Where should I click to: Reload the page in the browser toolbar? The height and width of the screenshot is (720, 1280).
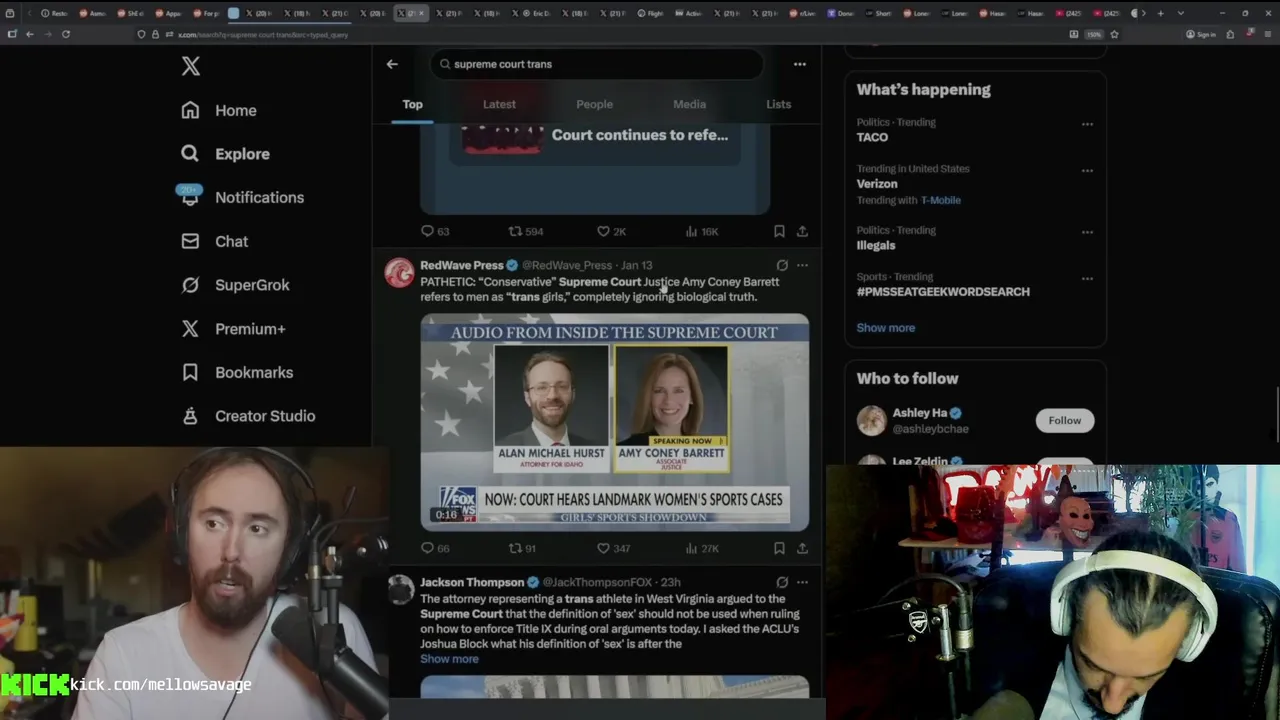tap(66, 34)
